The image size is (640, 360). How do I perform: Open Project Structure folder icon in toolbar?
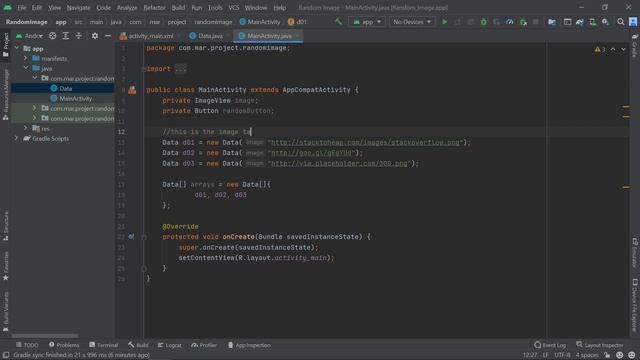[x=552, y=22]
